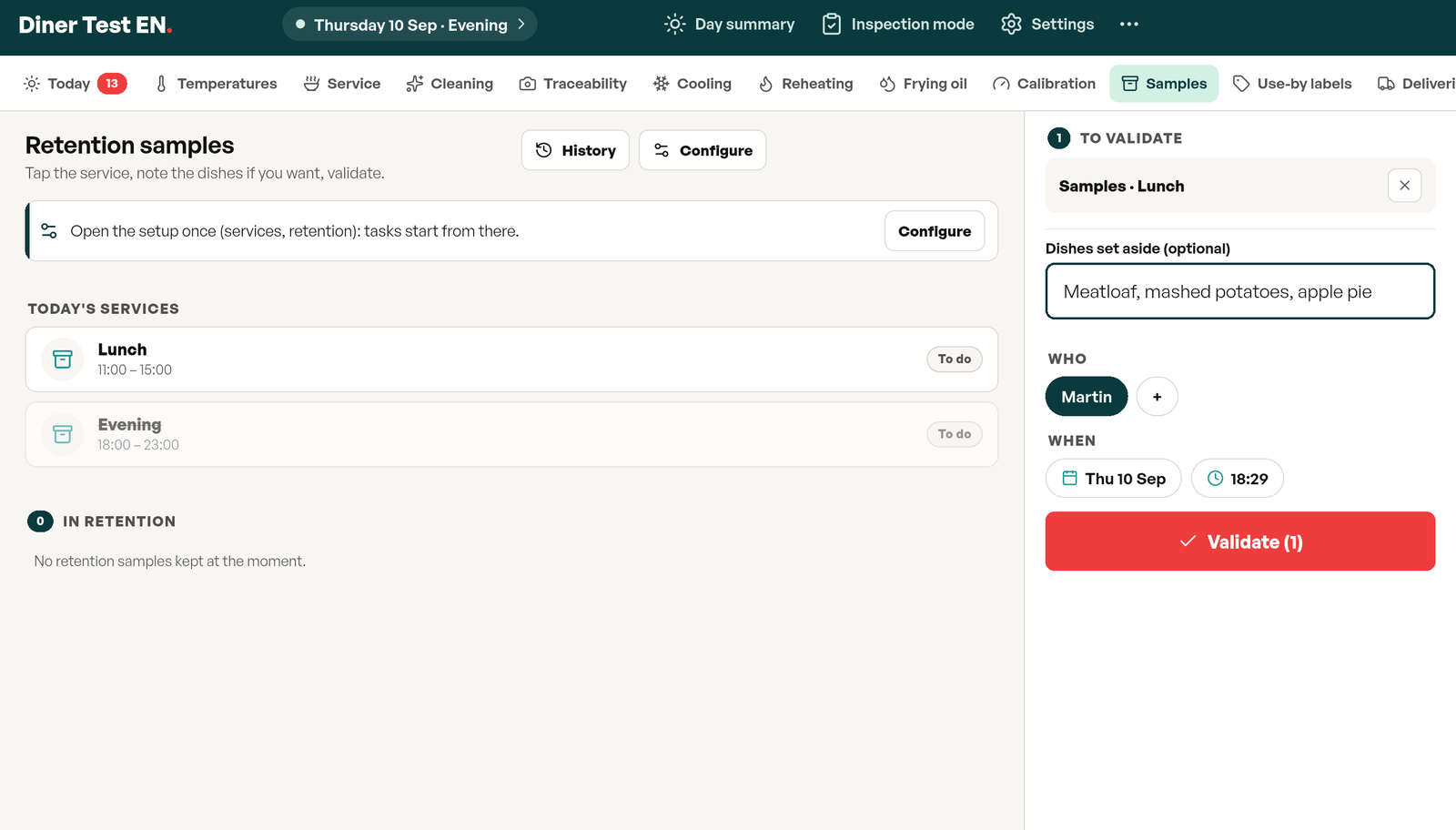
Task: Open the Samples tab
Action: [x=1164, y=84]
